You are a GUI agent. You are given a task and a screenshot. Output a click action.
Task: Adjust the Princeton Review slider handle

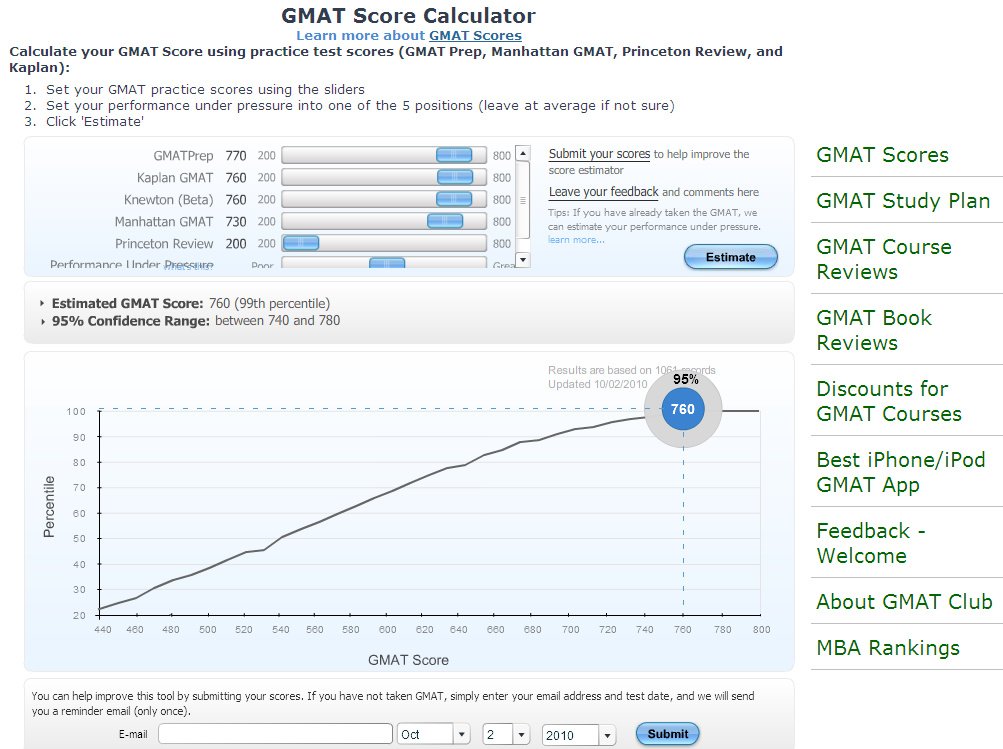coord(301,243)
